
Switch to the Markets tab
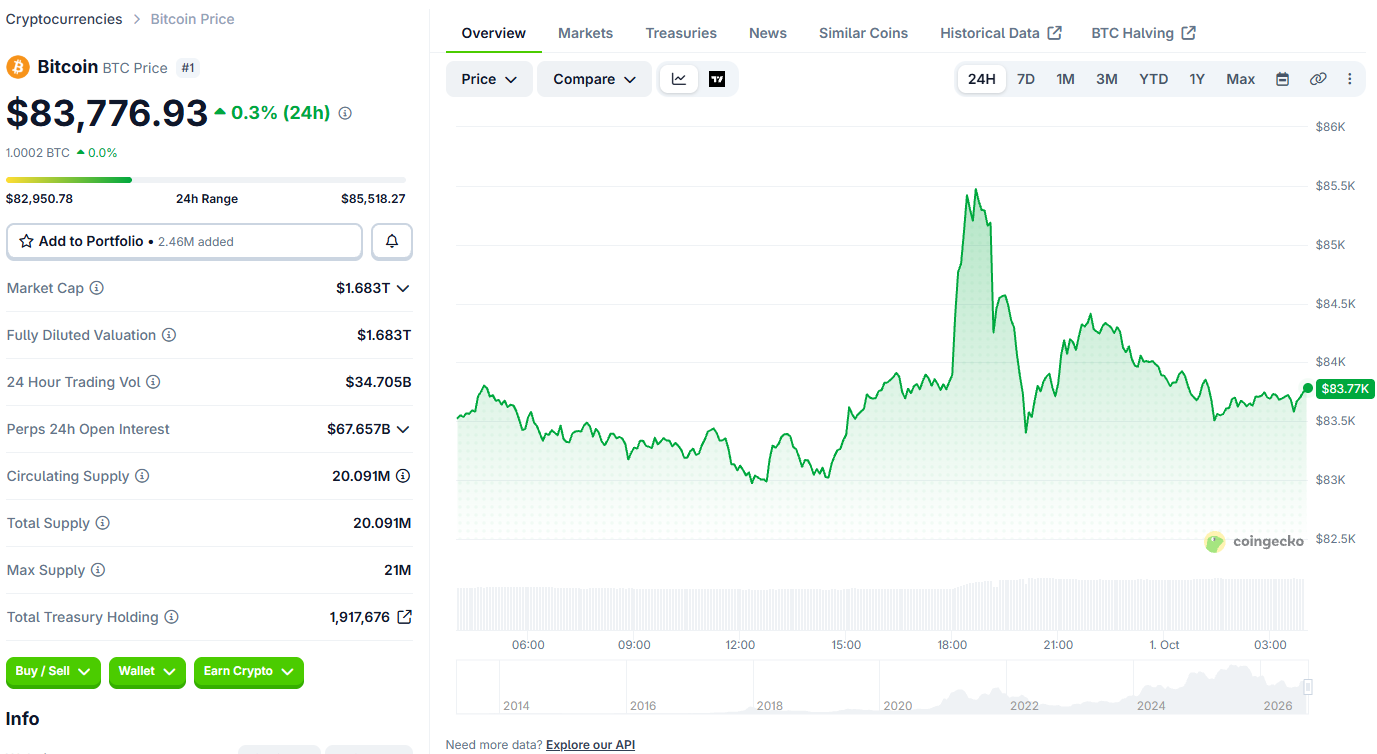click(x=586, y=33)
